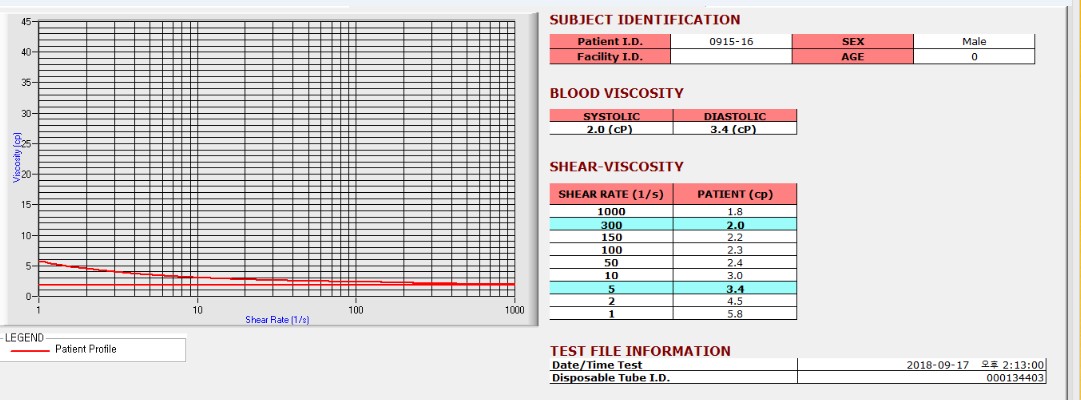The width and height of the screenshot is (1081, 400).
Task: Click the SEX value Male
Action: click(x=974, y=41)
